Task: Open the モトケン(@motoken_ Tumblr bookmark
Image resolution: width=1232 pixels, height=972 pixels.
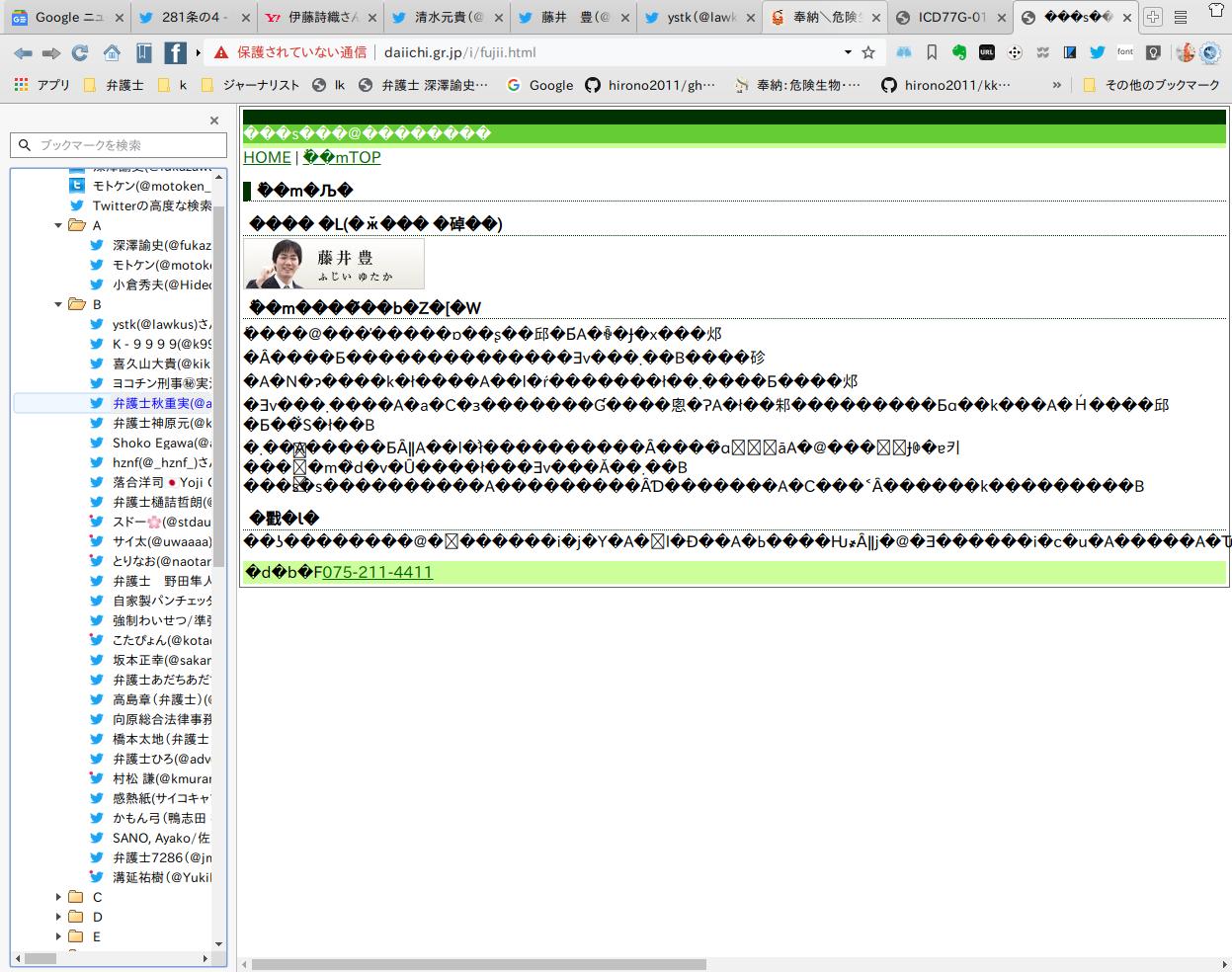Action: [x=140, y=186]
